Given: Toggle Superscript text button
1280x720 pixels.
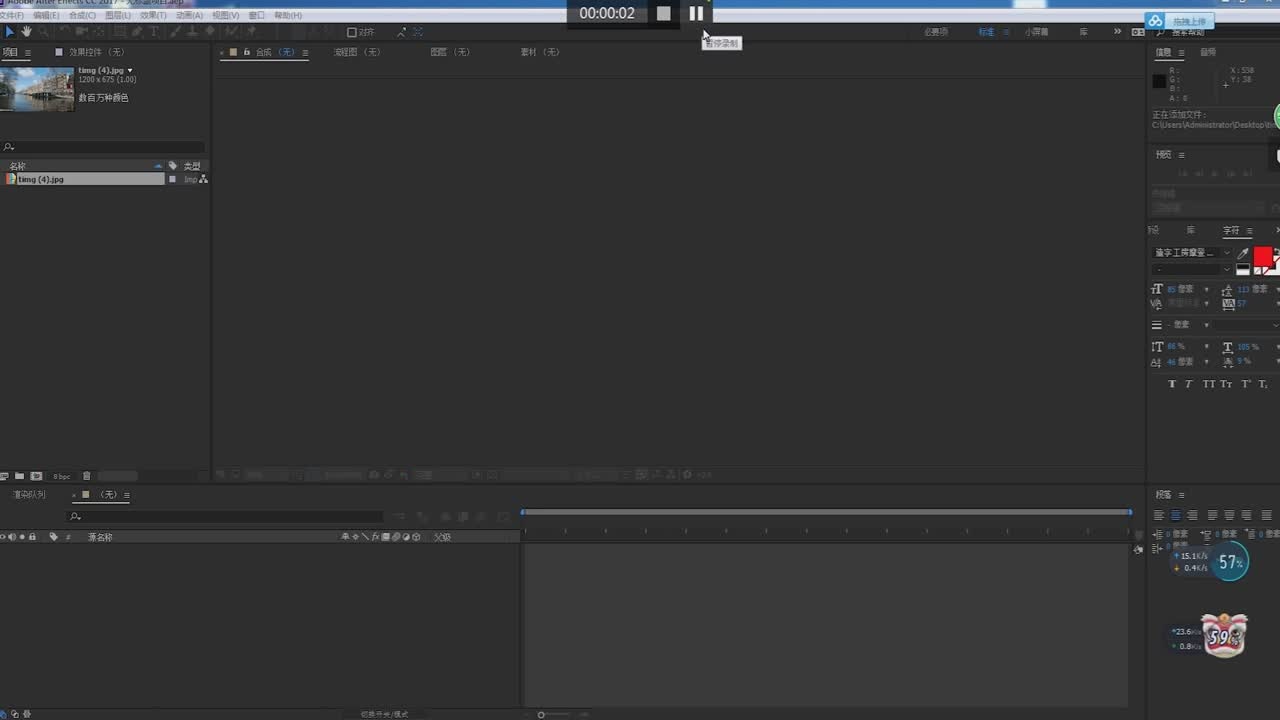Looking at the screenshot, I should (1246, 384).
